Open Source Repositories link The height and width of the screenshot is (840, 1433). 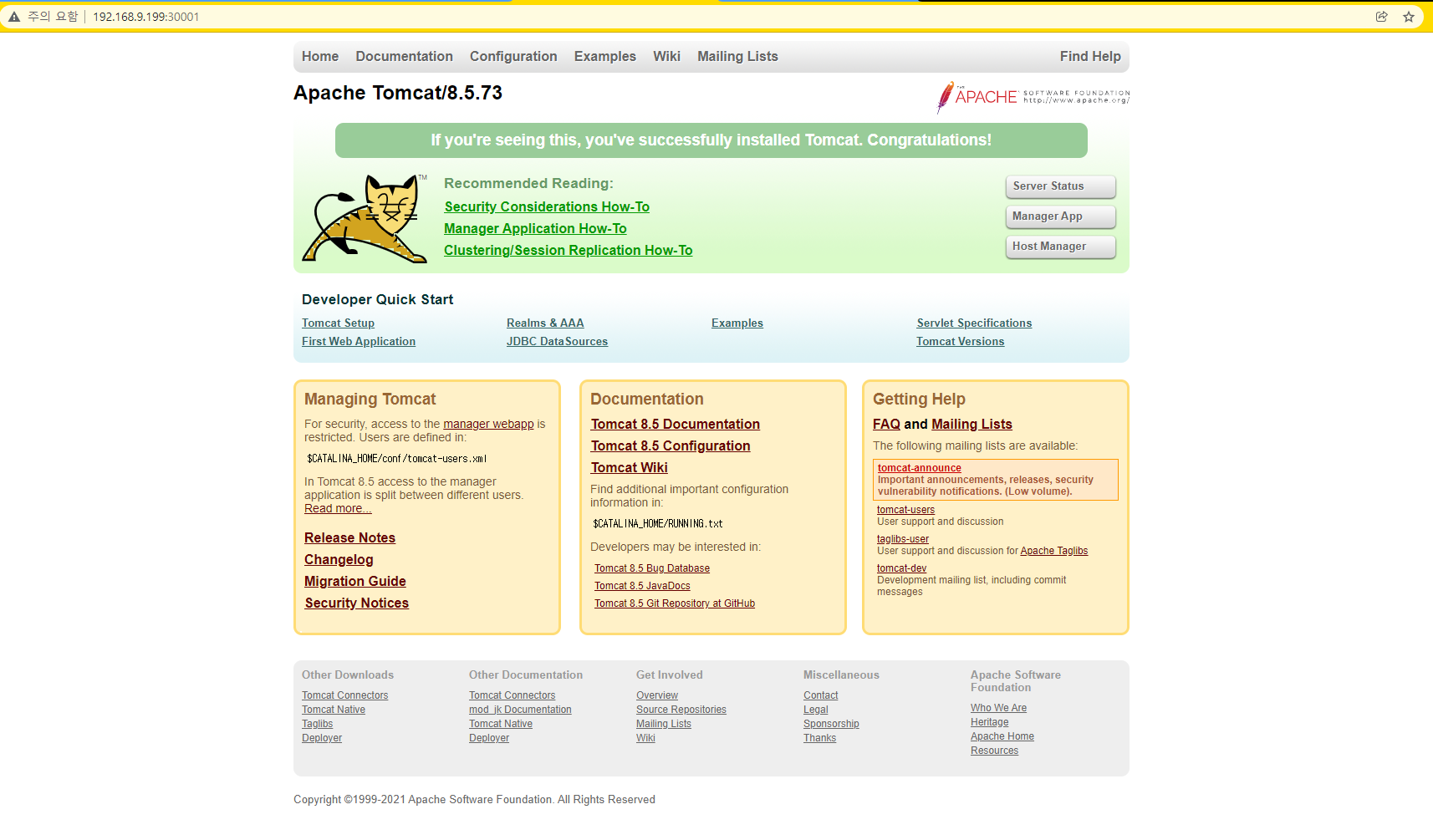coord(681,710)
